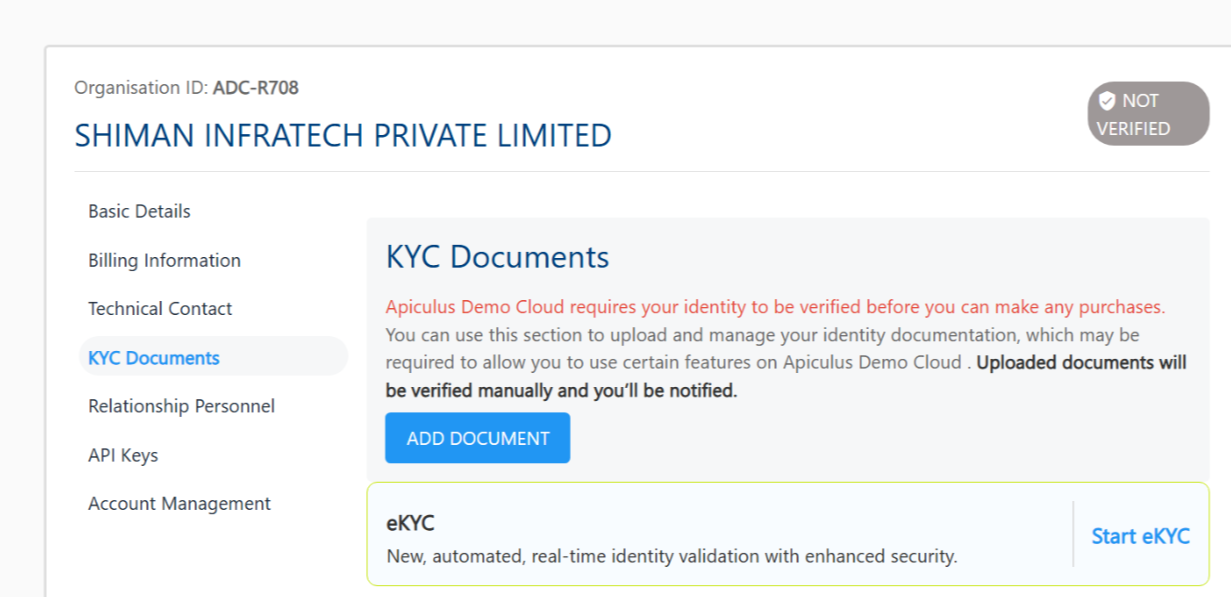Image resolution: width=1231 pixels, height=597 pixels.
Task: Click the shield verification icon on NOT VERIFIED badge
Action: [x=1108, y=100]
